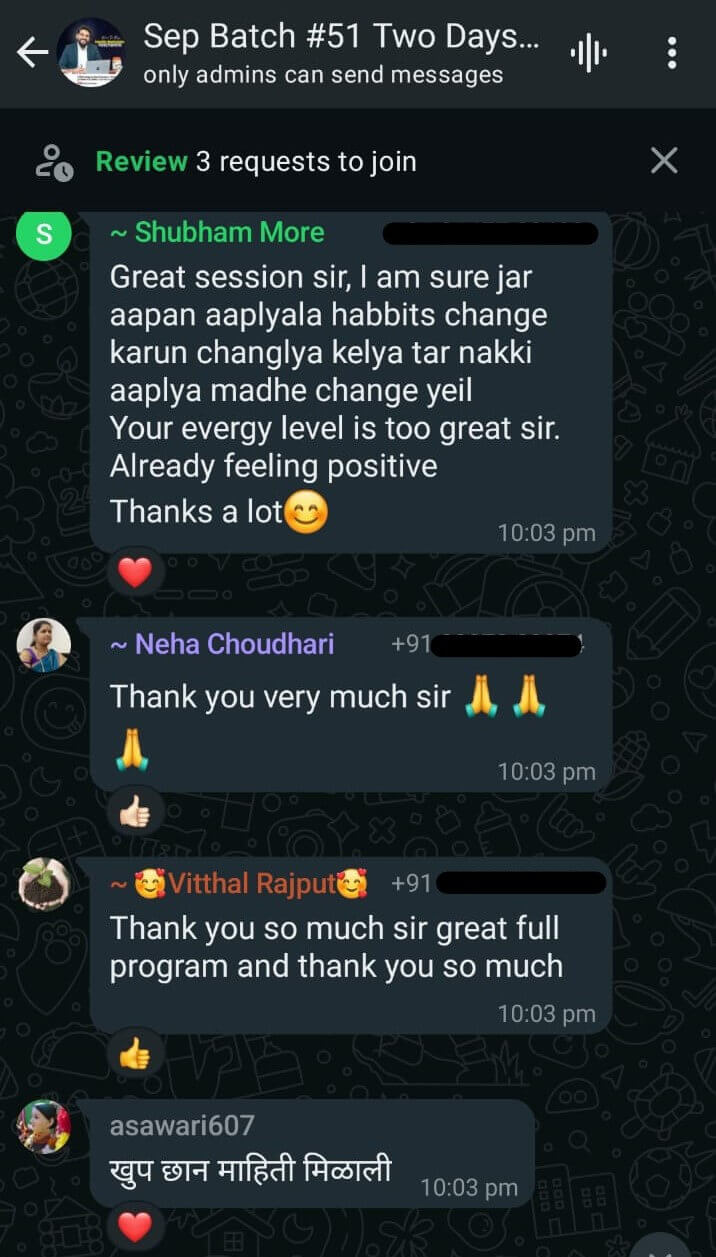716x1257 pixels.
Task: Tap Shubham More's green S avatar
Action: pos(44,234)
